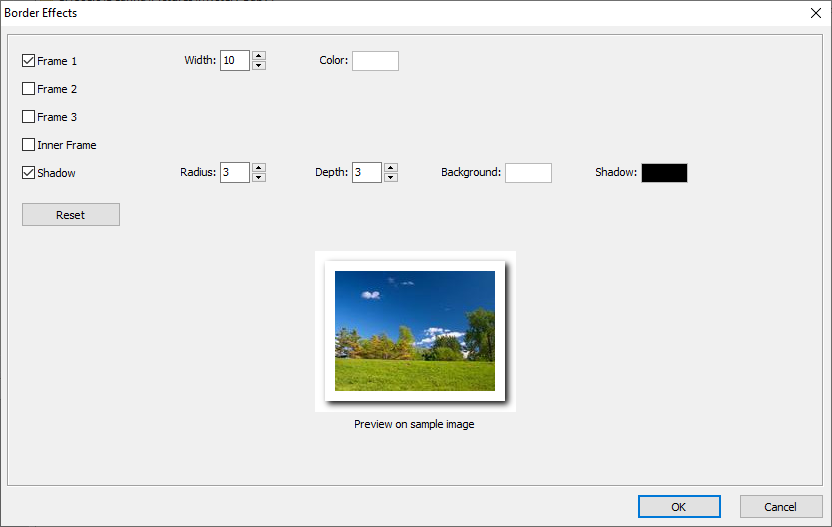Increase Frame 1 width with up arrow

259,56
